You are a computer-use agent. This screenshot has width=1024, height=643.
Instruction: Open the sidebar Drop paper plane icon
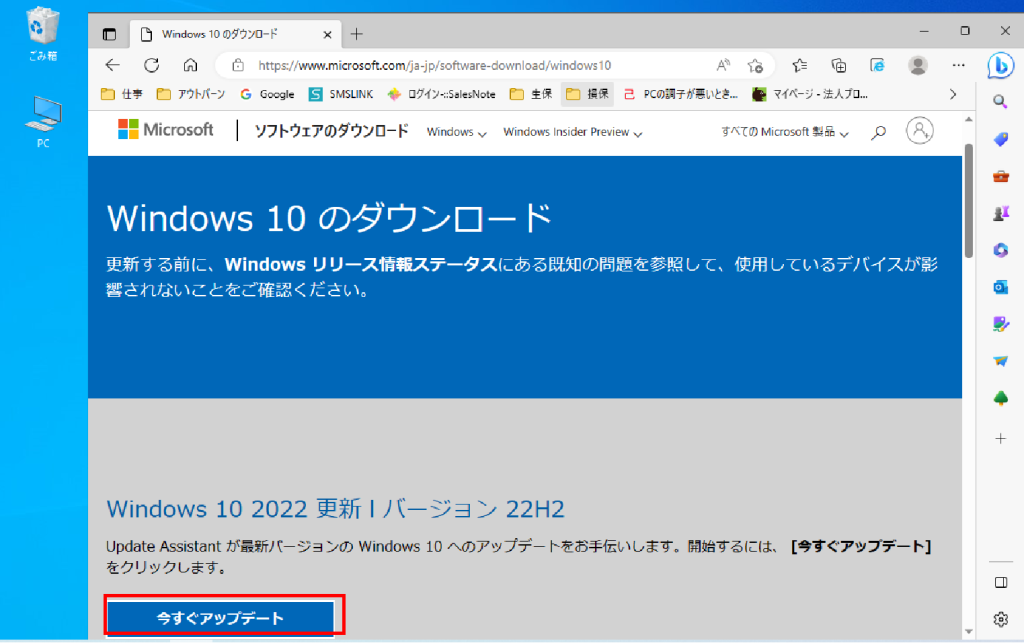point(1000,361)
